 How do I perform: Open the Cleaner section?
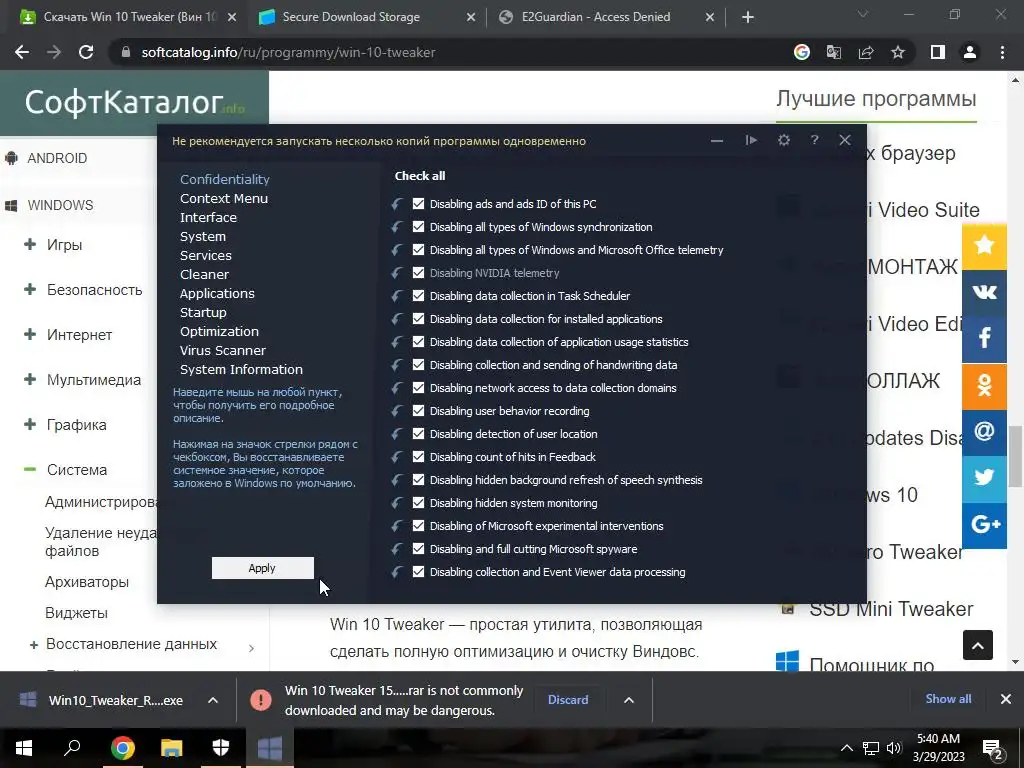(x=204, y=274)
